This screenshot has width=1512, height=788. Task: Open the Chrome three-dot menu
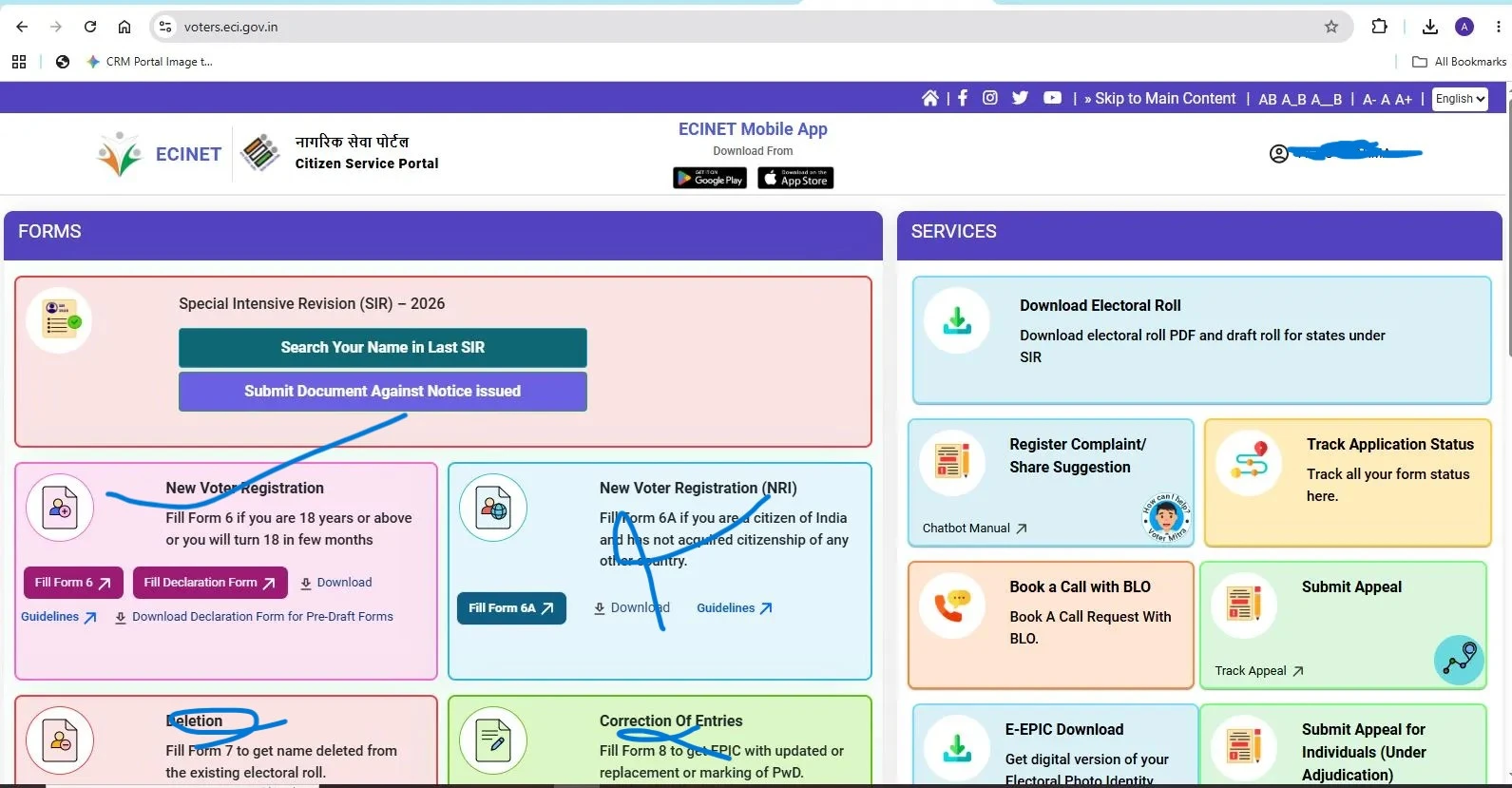pyautogui.click(x=1498, y=27)
